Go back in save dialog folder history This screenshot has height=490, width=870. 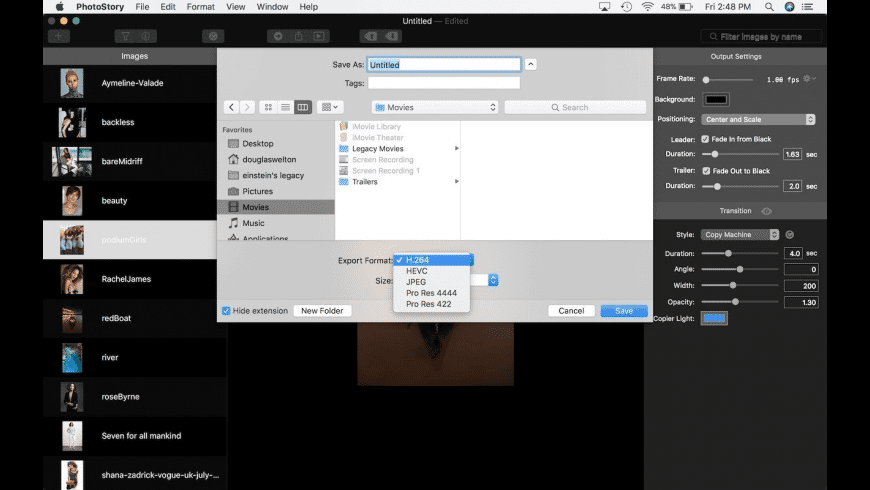click(x=232, y=107)
